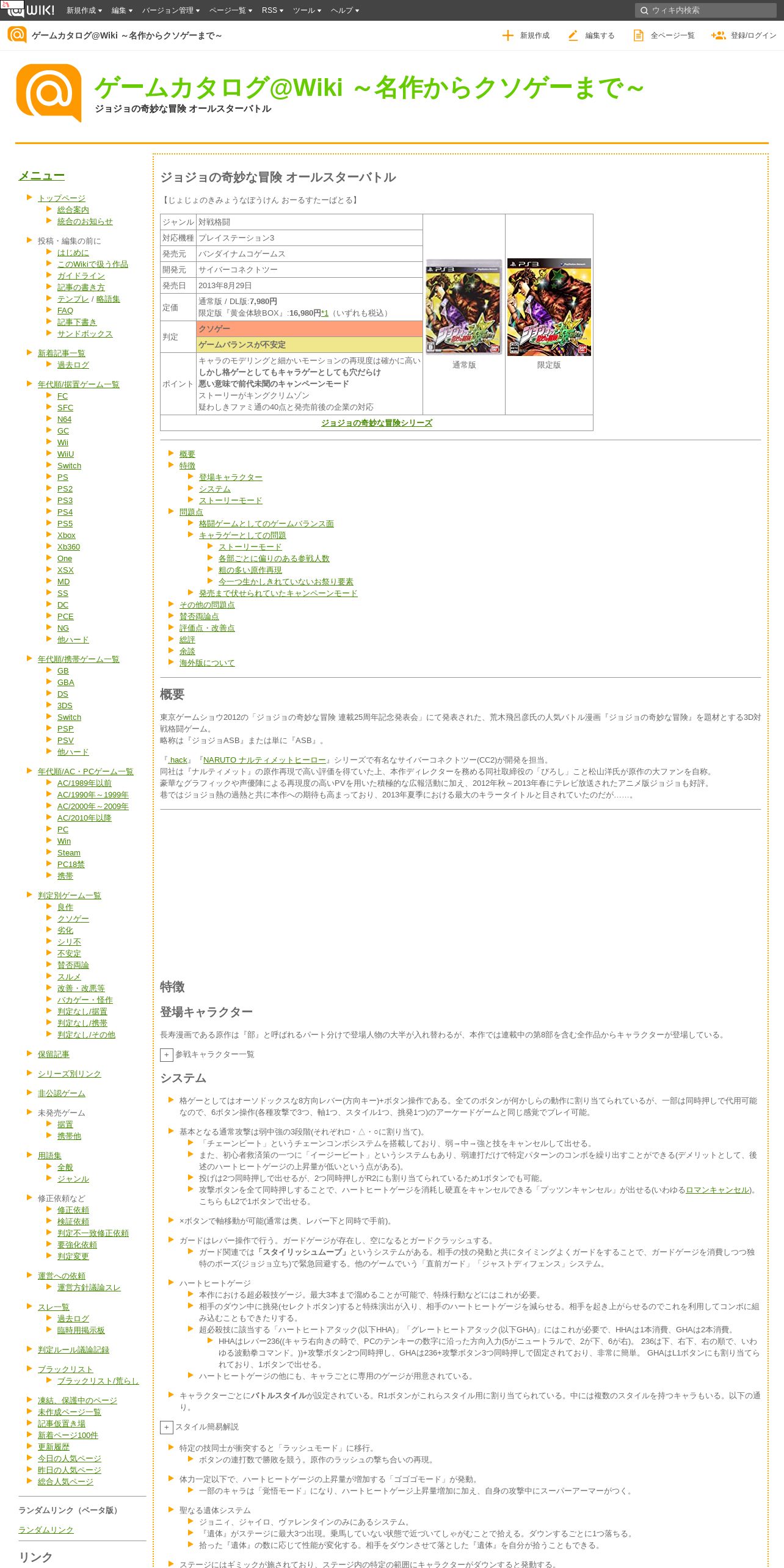Image resolution: width=784 pixels, height=1568 pixels.
Task: Click the add-user icon for 登録/ログイン
Action: pos(718,35)
